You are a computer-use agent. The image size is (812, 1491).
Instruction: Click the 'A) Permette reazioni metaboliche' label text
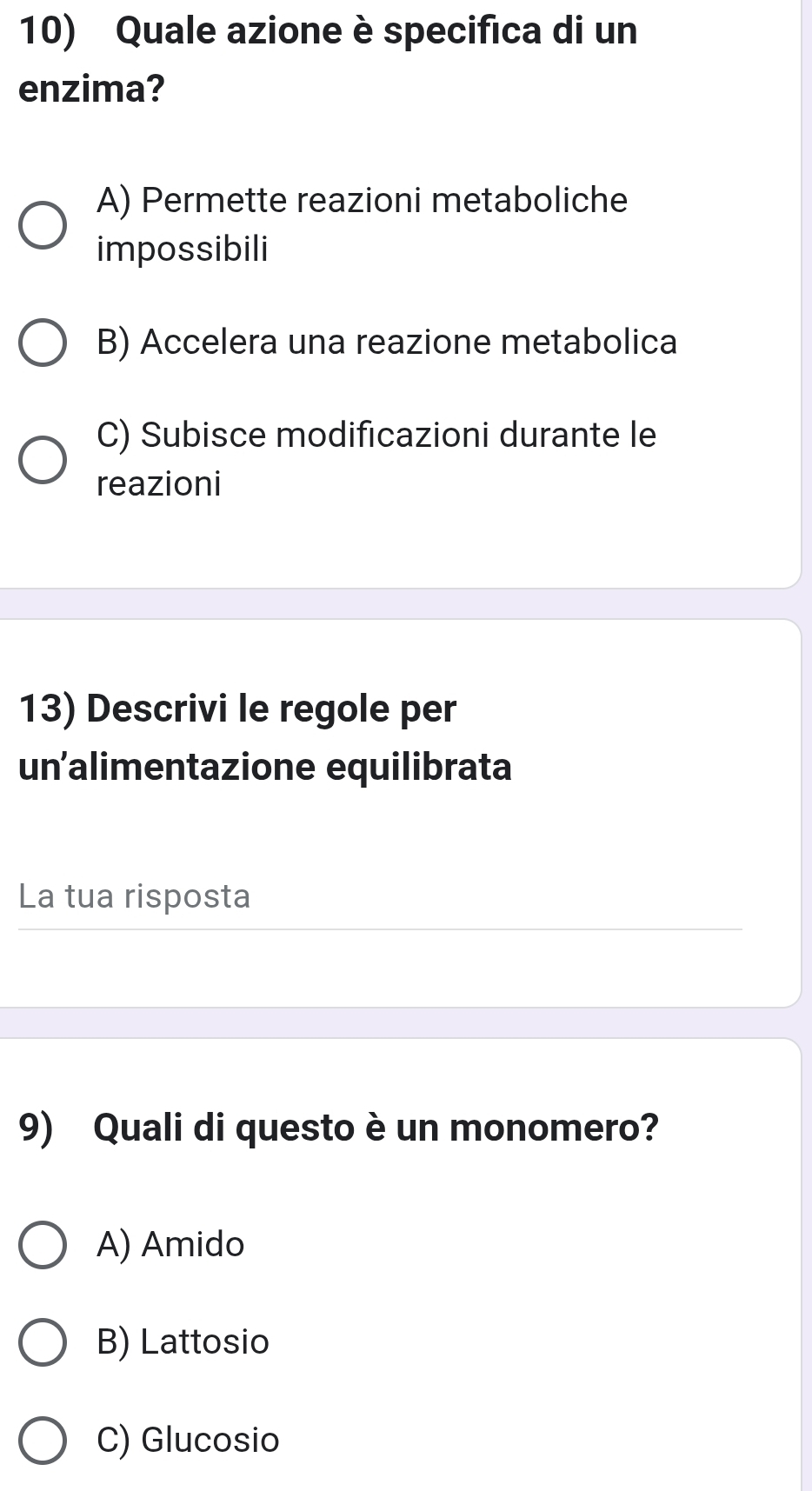coord(362,201)
